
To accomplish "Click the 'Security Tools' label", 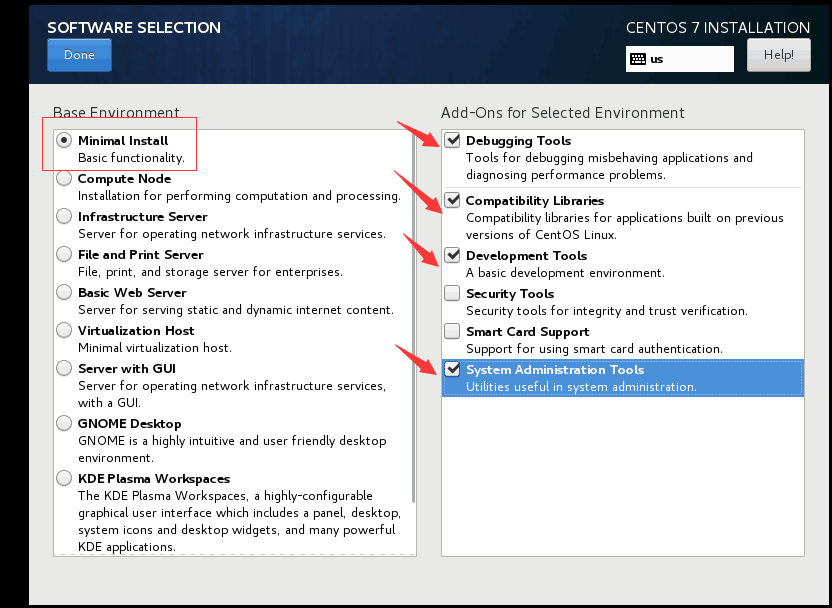I will point(510,293).
